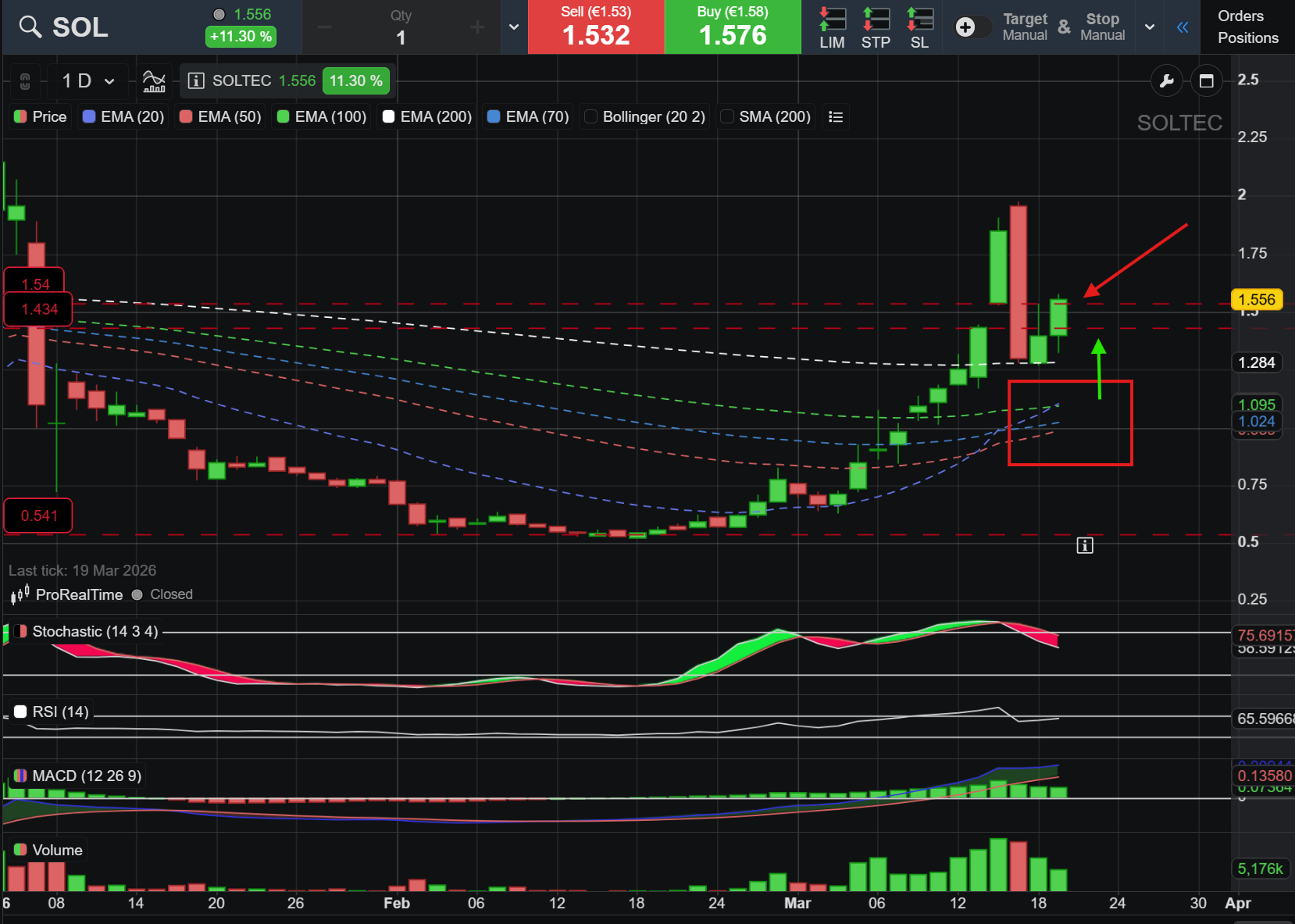Click the Feb date on time axis
The height and width of the screenshot is (924, 1295).
(397, 903)
